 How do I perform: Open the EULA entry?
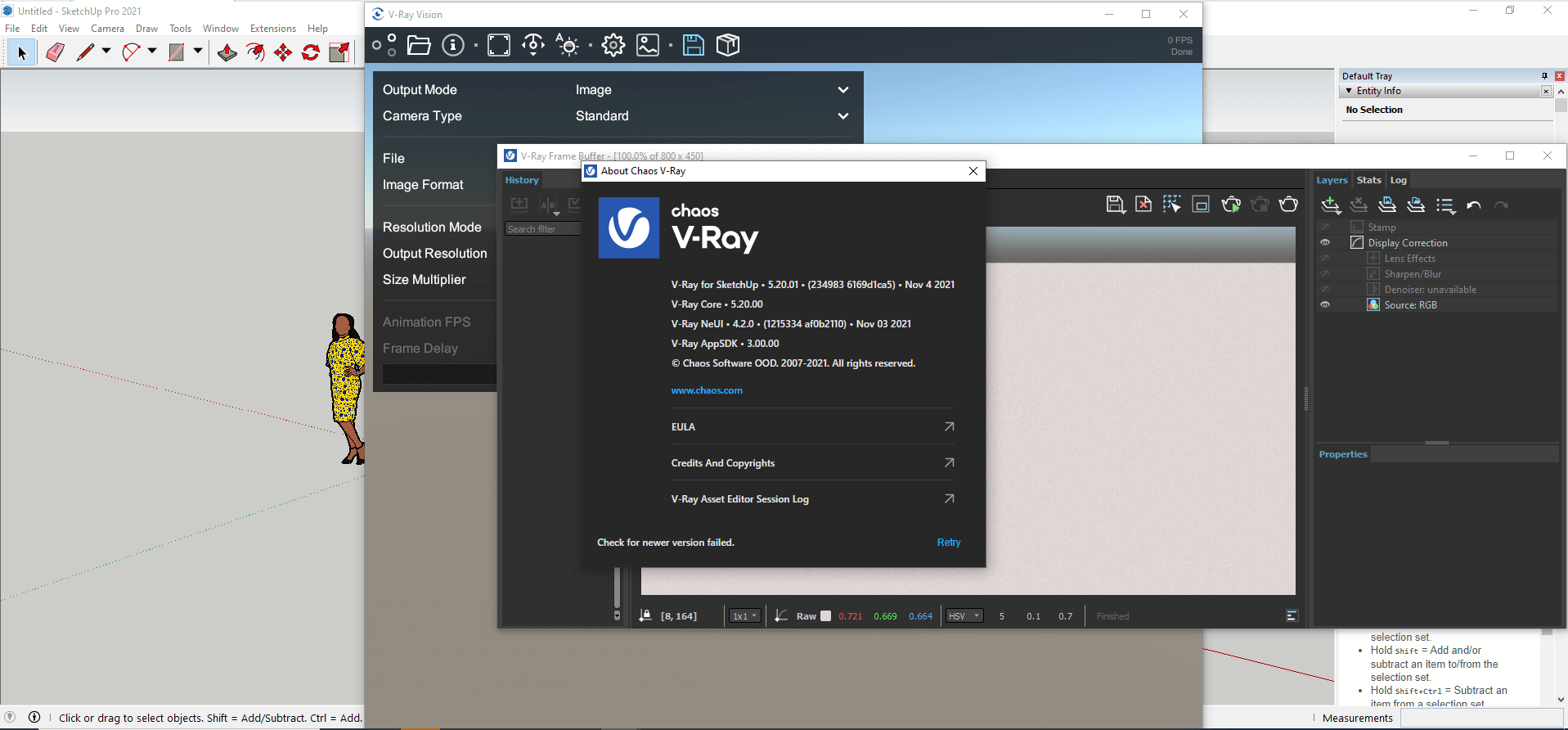coord(813,426)
